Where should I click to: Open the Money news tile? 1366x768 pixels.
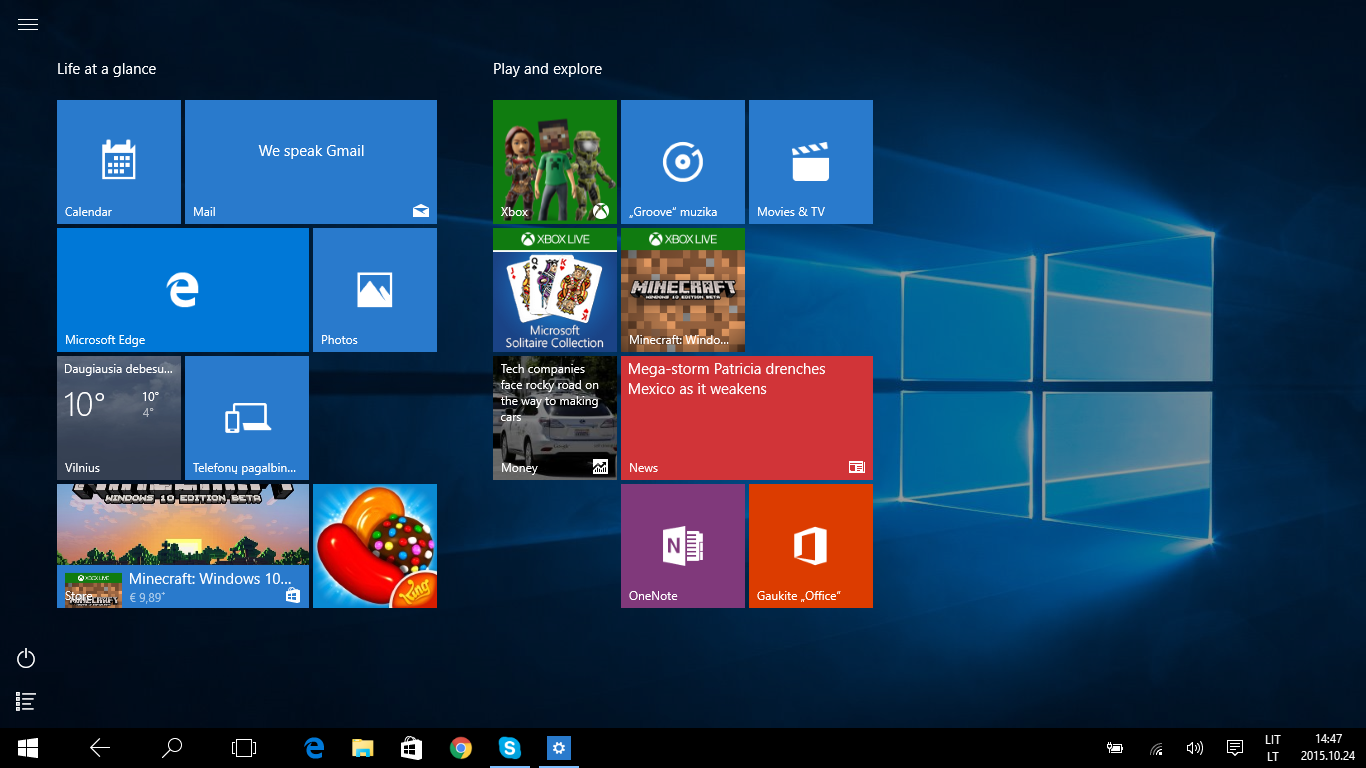point(555,418)
